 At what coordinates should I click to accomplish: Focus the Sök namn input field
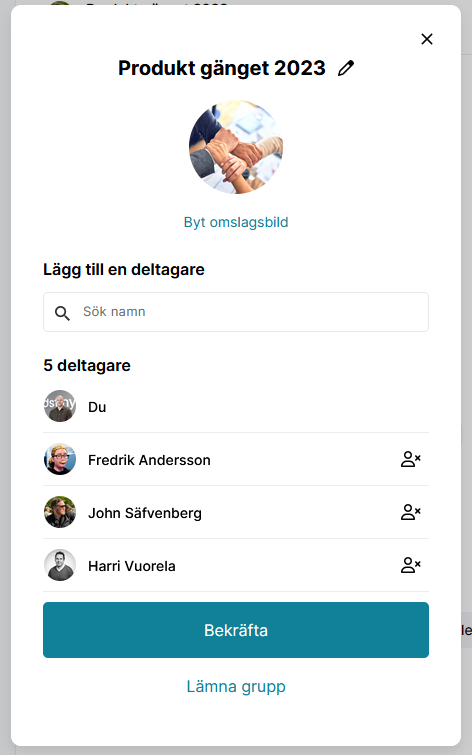coord(236,312)
